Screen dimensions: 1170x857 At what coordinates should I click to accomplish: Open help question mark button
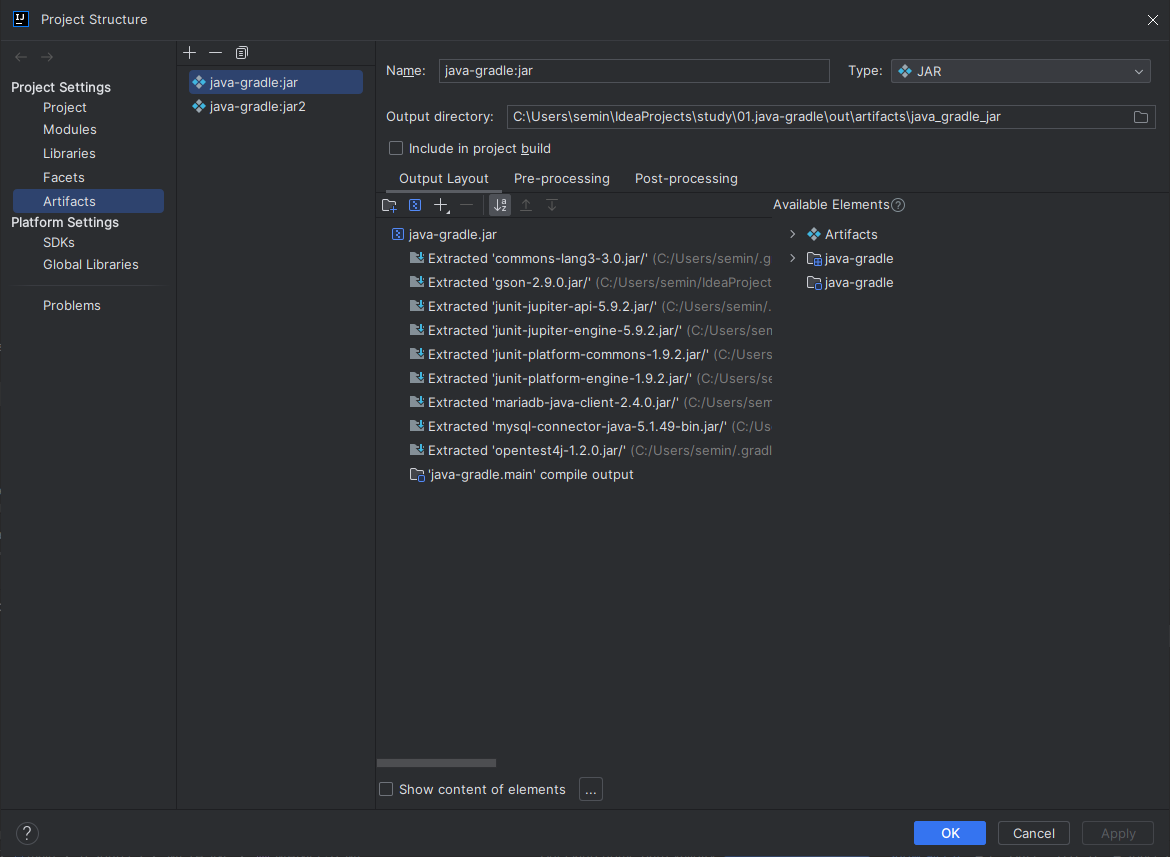click(x=27, y=833)
